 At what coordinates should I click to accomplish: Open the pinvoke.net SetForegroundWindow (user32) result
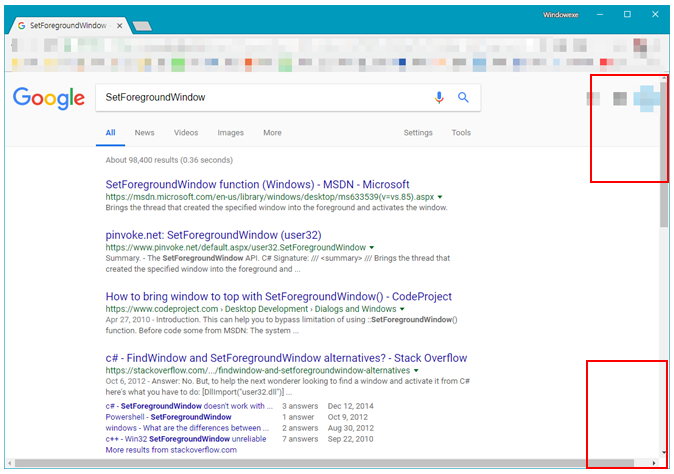click(x=213, y=235)
